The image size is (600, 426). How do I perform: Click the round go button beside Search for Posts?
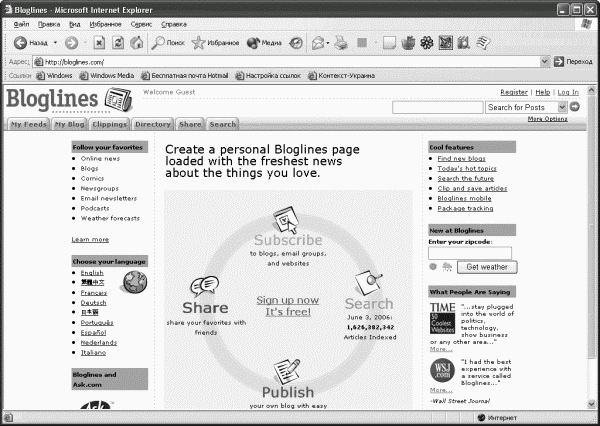[574, 107]
